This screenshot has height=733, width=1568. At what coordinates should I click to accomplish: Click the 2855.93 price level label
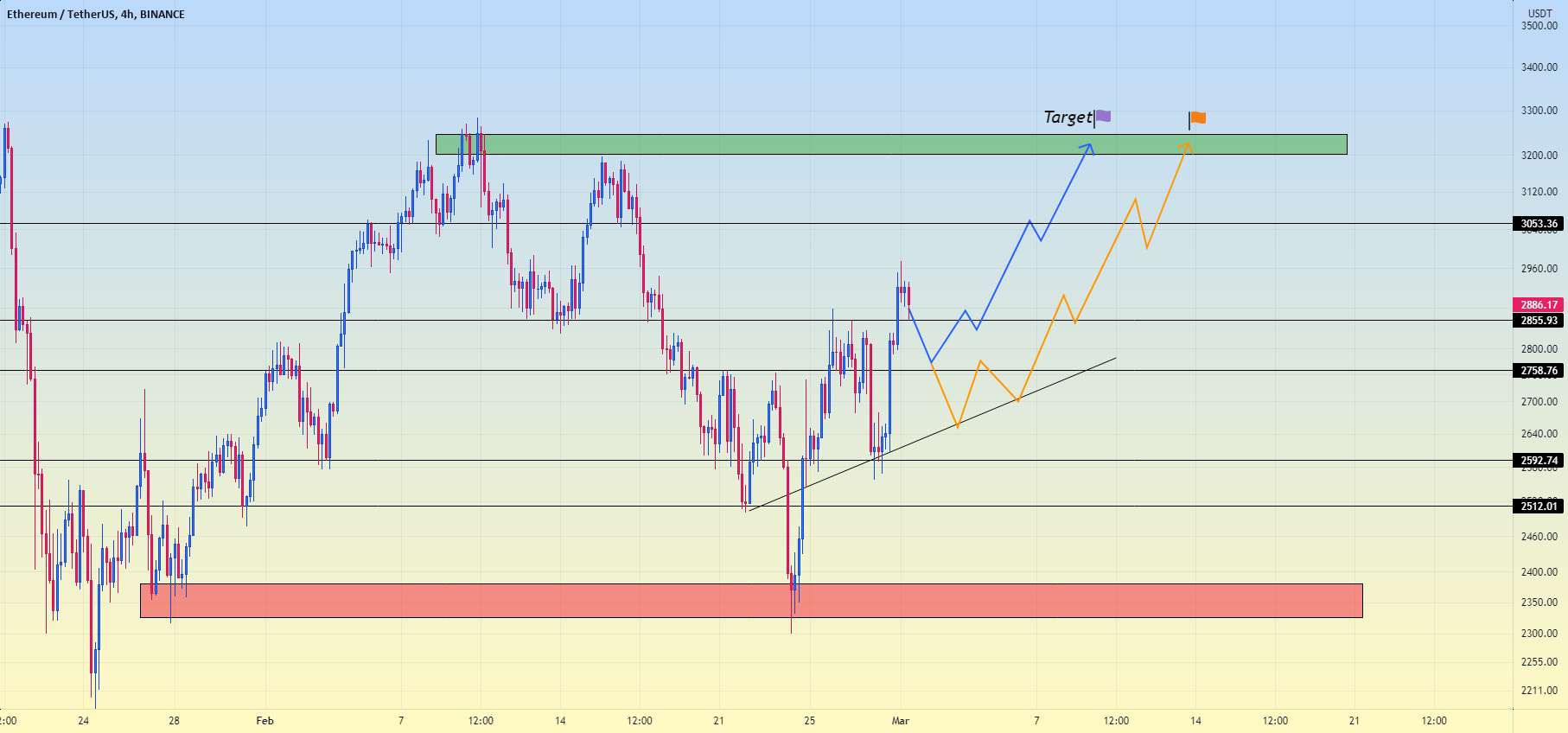pyautogui.click(x=1539, y=321)
